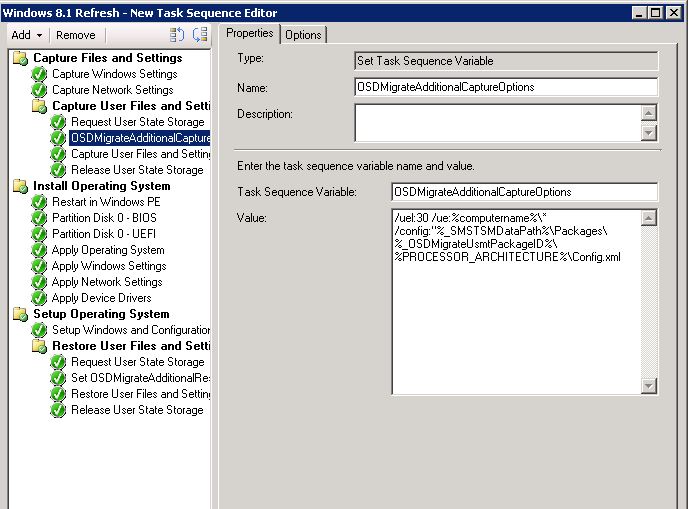This screenshot has width=688, height=509.
Task: Click the move step up toolbar icon
Action: tap(177, 35)
